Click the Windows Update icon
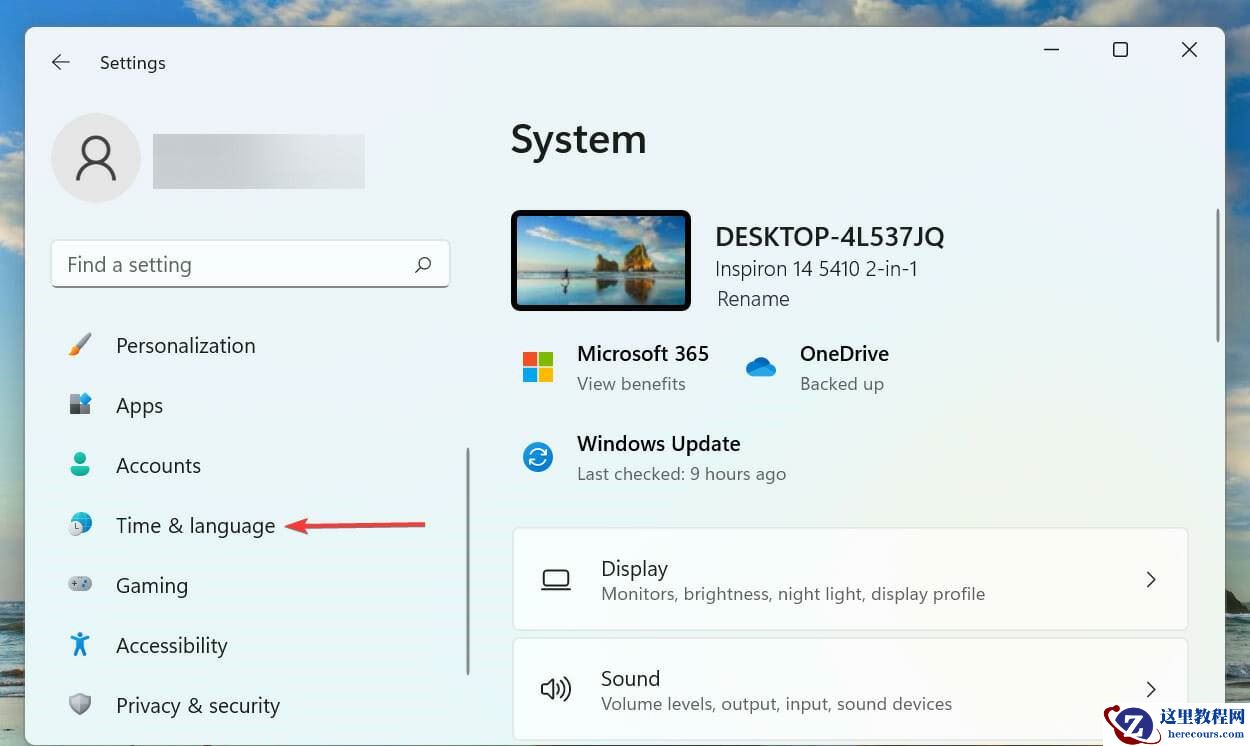The width and height of the screenshot is (1250, 746). point(538,457)
